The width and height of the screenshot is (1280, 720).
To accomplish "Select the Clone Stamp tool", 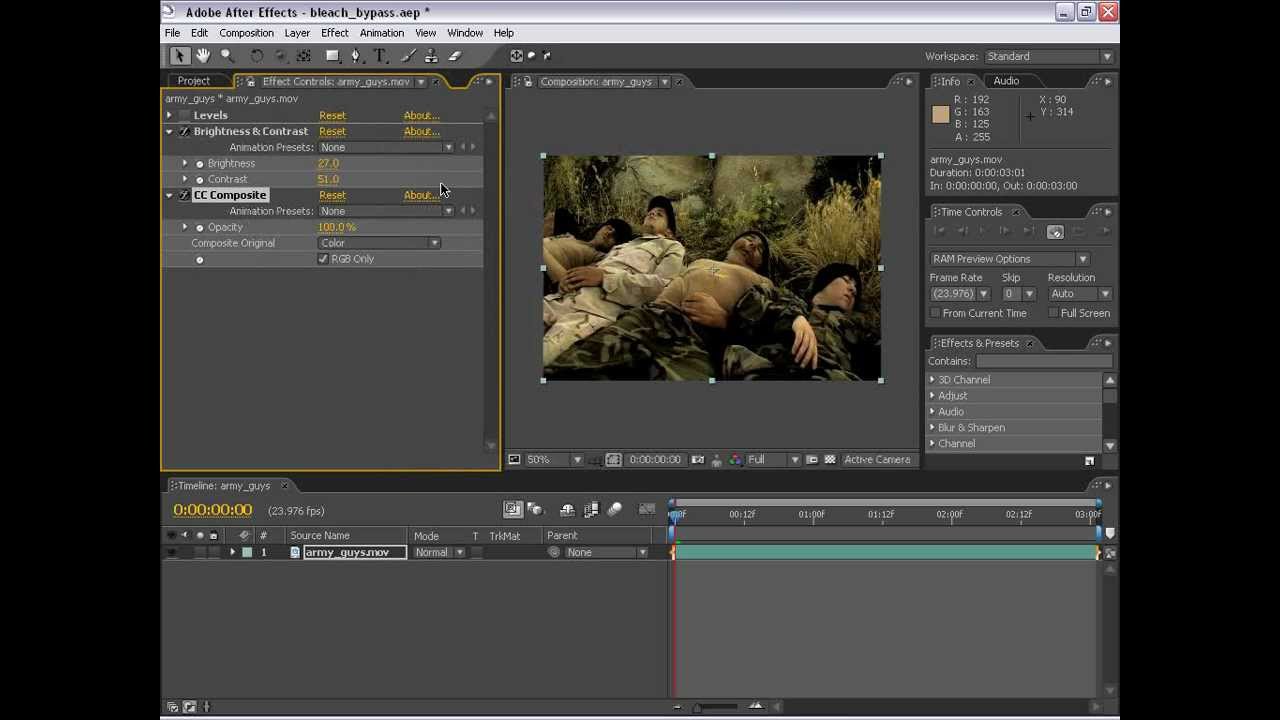I will click(x=431, y=56).
